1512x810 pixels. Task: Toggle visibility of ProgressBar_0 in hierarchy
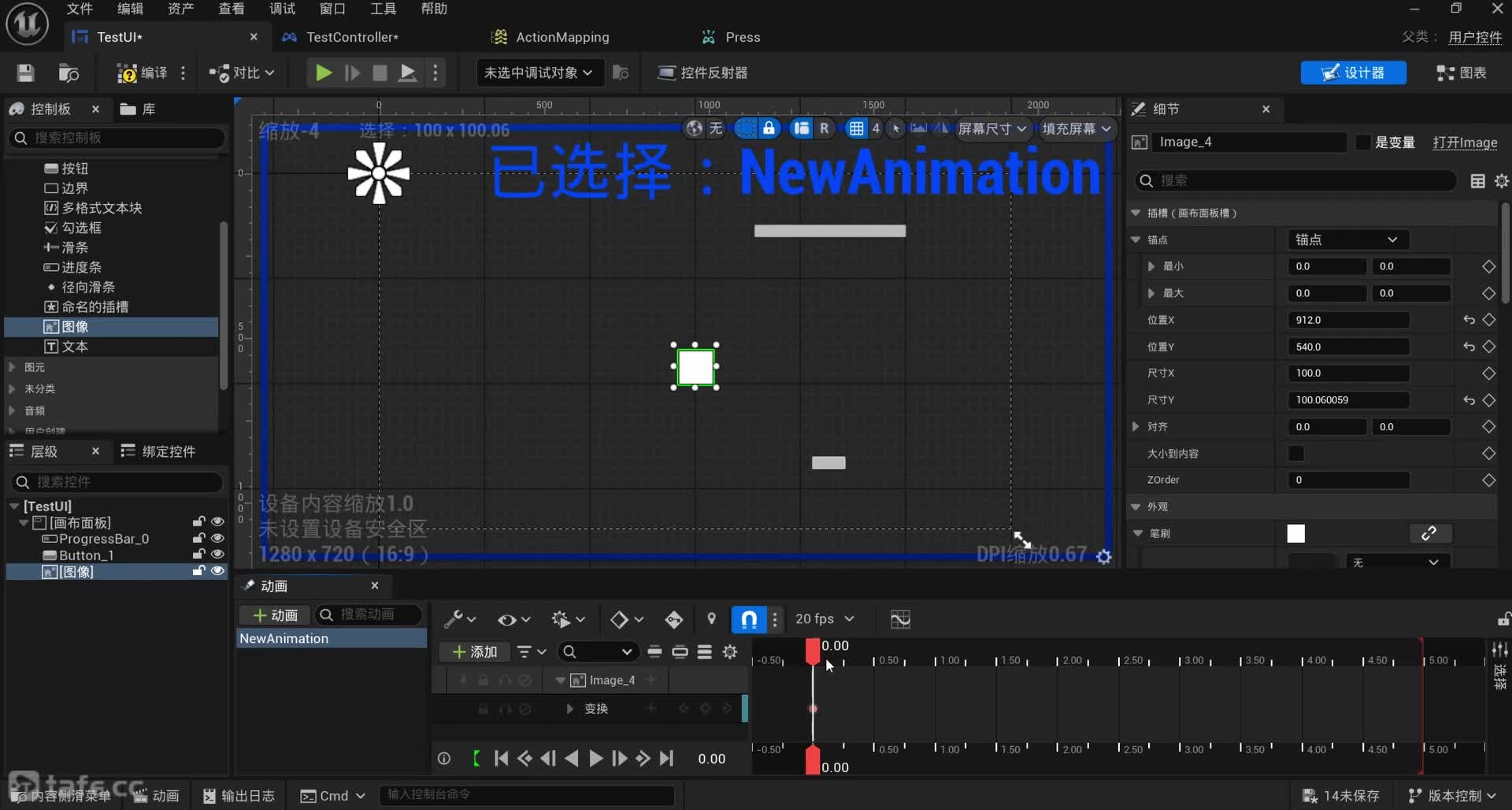pyautogui.click(x=217, y=539)
